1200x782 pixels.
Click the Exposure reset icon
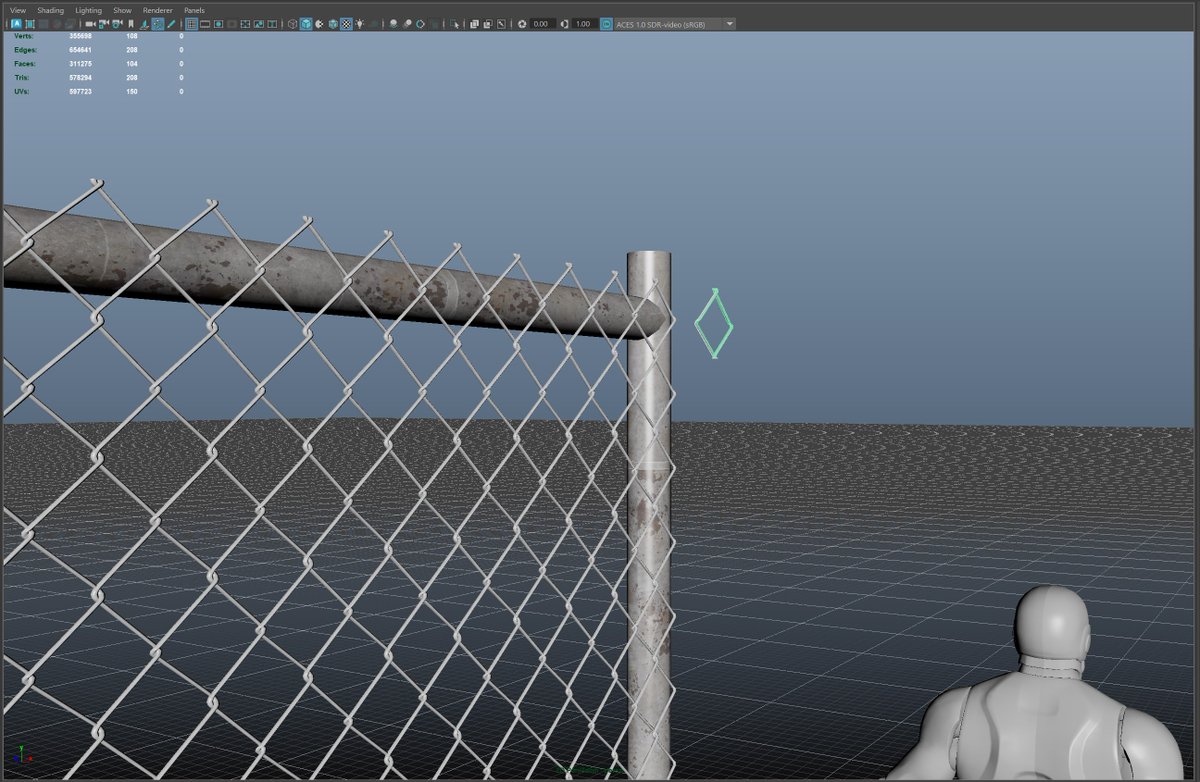[522, 24]
